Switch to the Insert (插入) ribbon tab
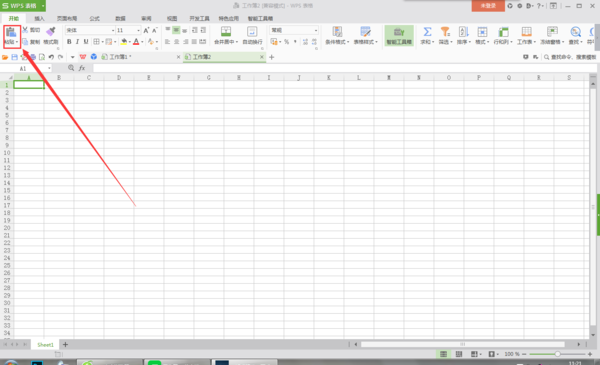Screen dimensions: 600x365 39,18
